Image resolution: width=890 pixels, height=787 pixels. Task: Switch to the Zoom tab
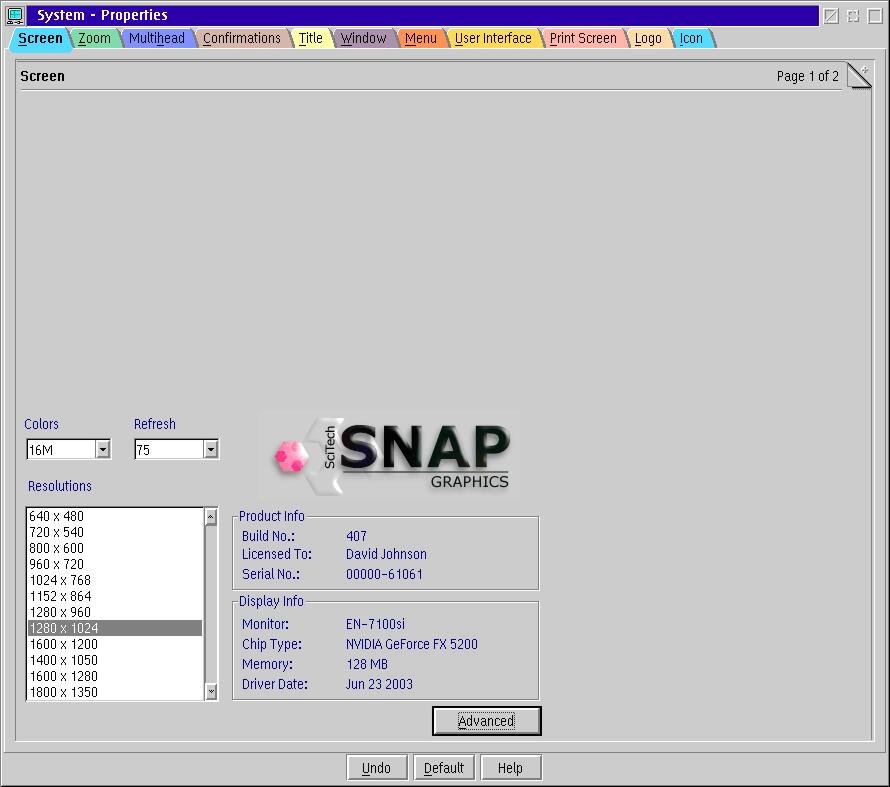click(95, 38)
